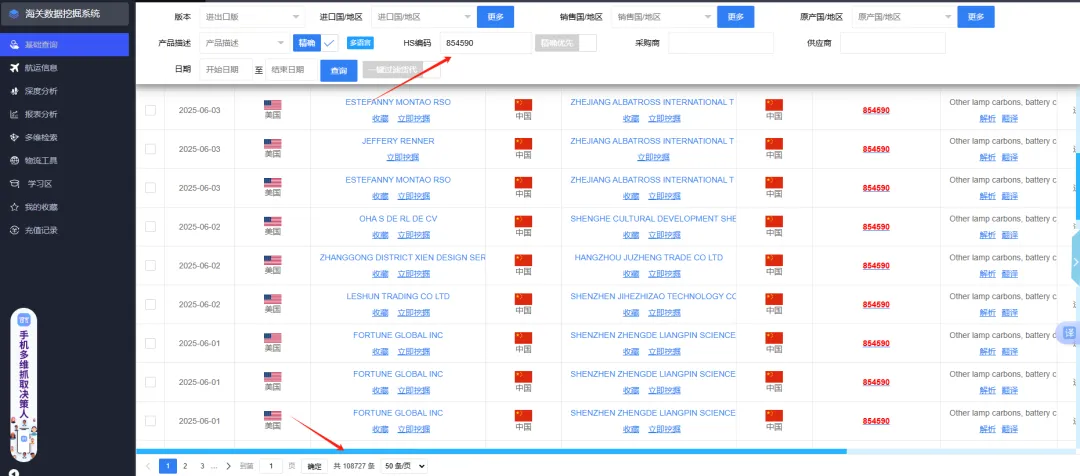Click 收藏 under HANGZHOU JUZHENG TRADE
Image resolution: width=1080 pixels, height=476 pixels.
631,273
